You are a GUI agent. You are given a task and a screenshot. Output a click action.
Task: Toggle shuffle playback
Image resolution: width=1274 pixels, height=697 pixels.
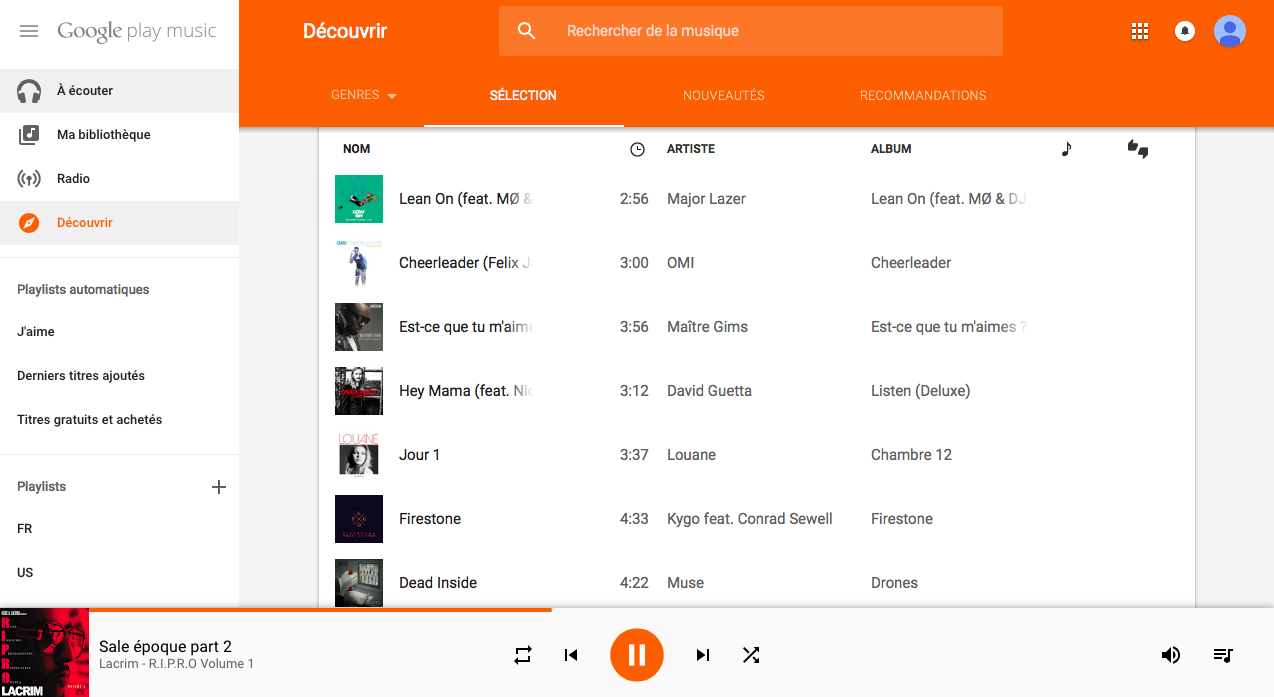(x=751, y=655)
